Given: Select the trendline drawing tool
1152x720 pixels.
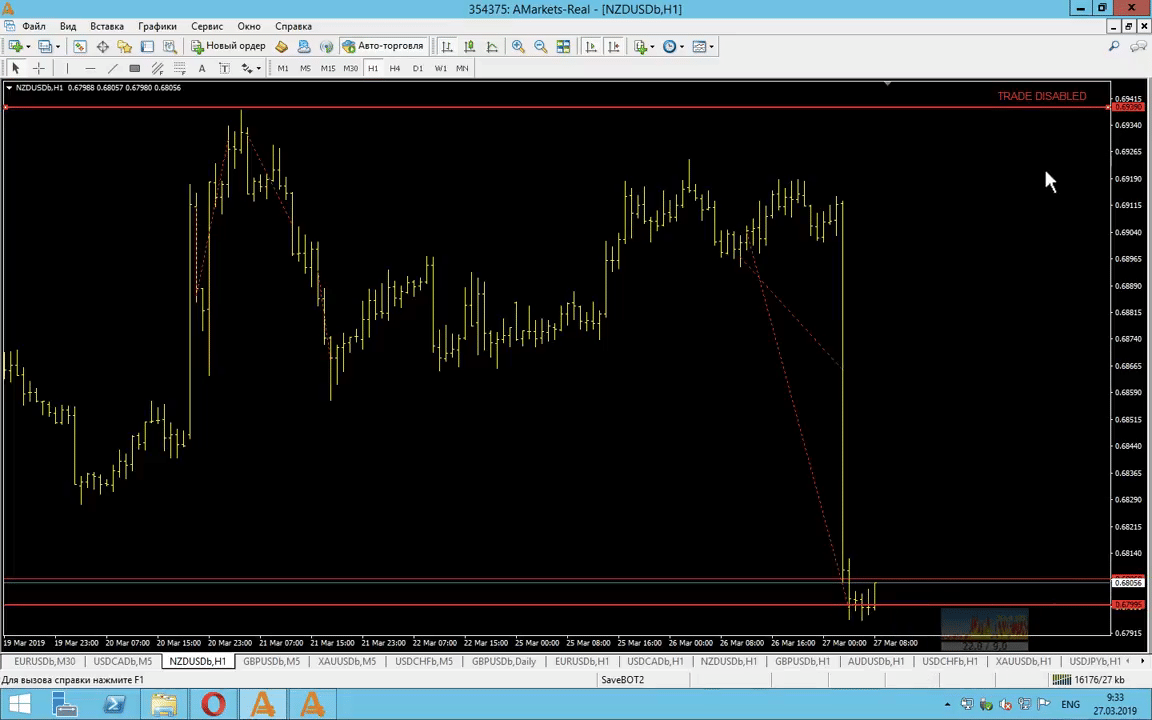Looking at the screenshot, I should 112,68.
